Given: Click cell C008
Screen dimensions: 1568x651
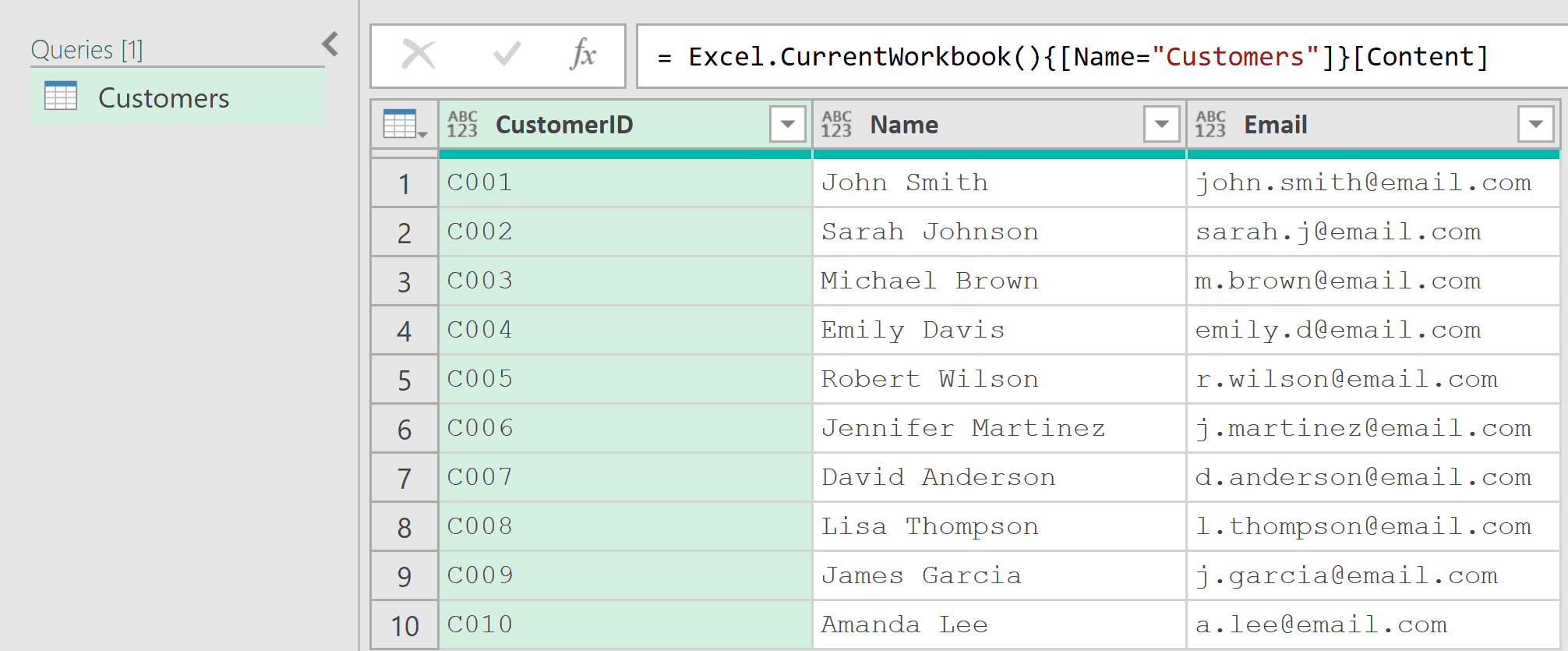Looking at the screenshot, I should click(625, 527).
